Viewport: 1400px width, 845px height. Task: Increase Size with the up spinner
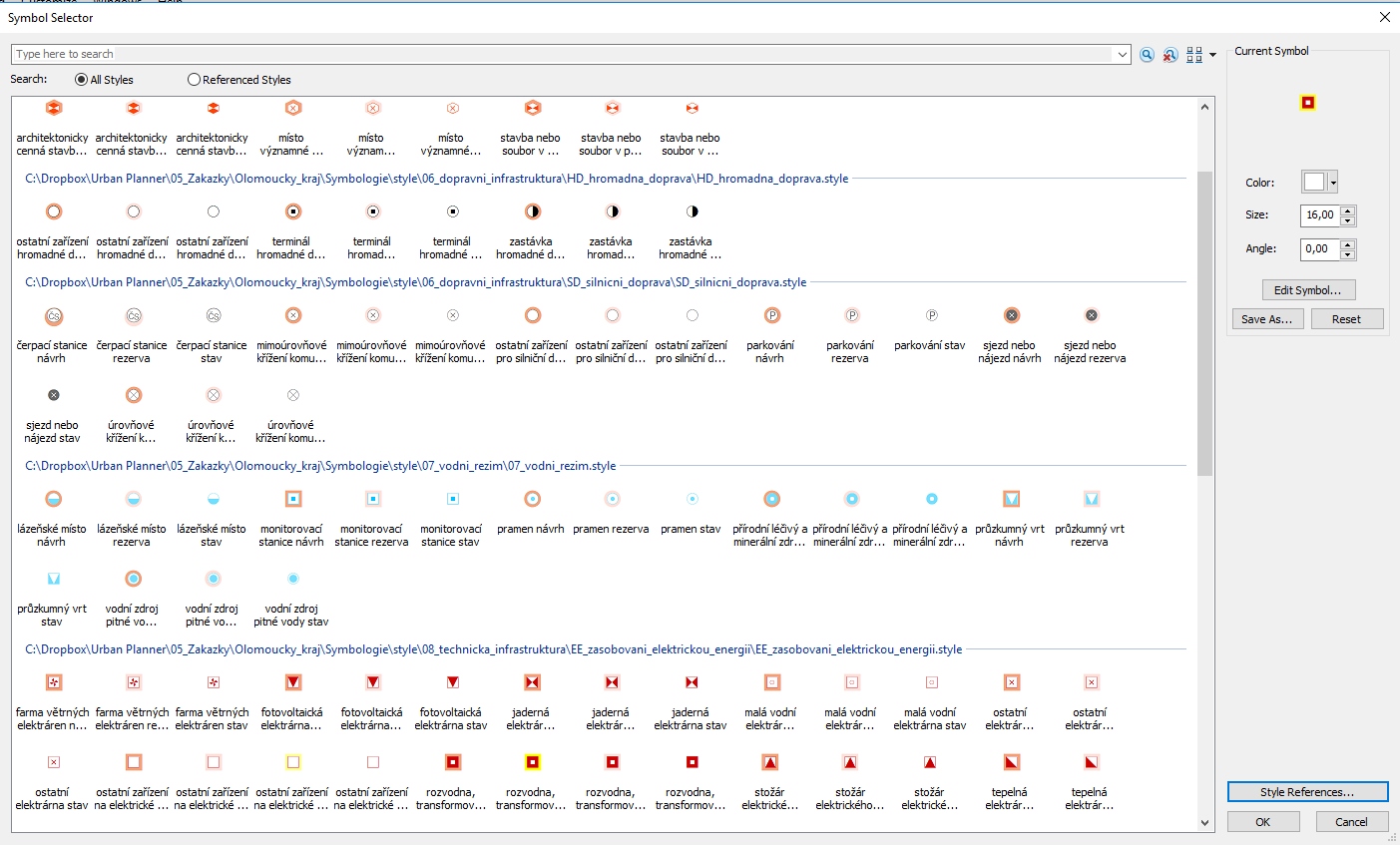point(1348,210)
